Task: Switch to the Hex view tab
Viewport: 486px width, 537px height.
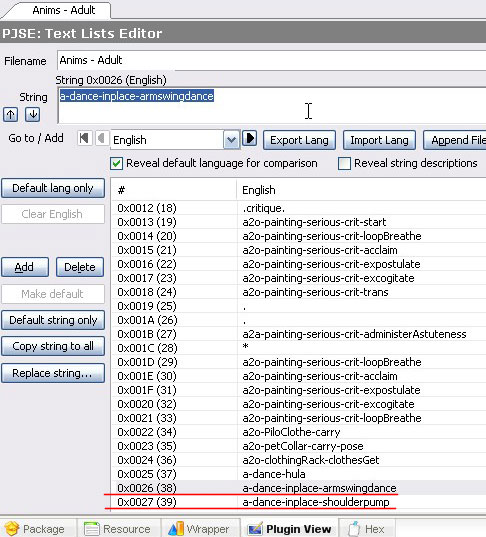Action: [x=366, y=529]
